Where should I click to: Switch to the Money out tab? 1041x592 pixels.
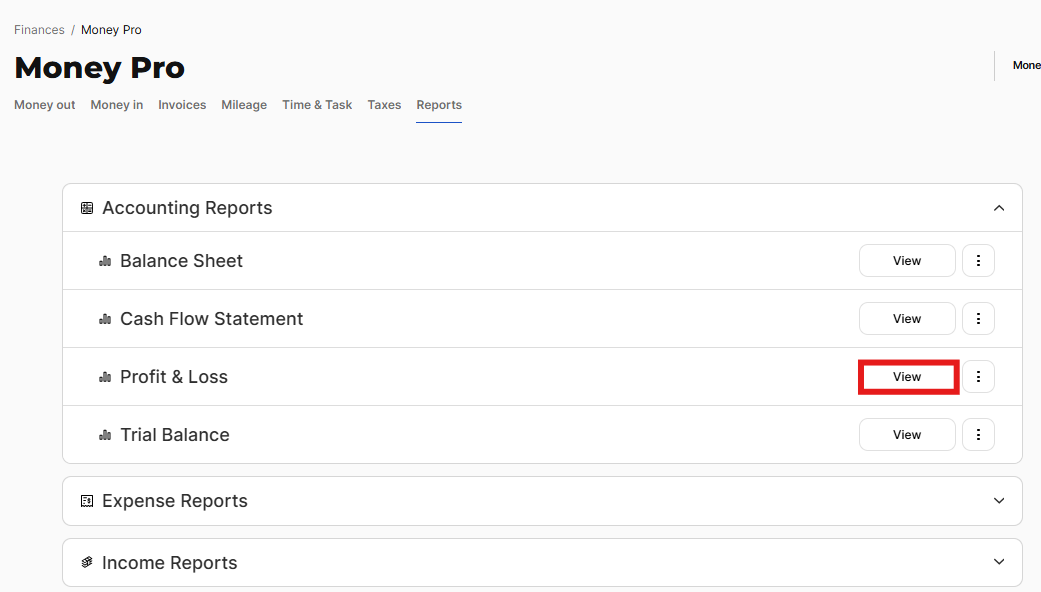[44, 105]
